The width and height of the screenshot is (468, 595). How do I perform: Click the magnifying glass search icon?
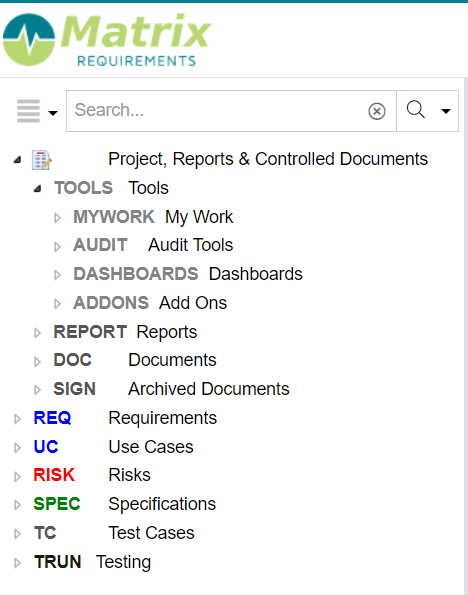pos(416,110)
